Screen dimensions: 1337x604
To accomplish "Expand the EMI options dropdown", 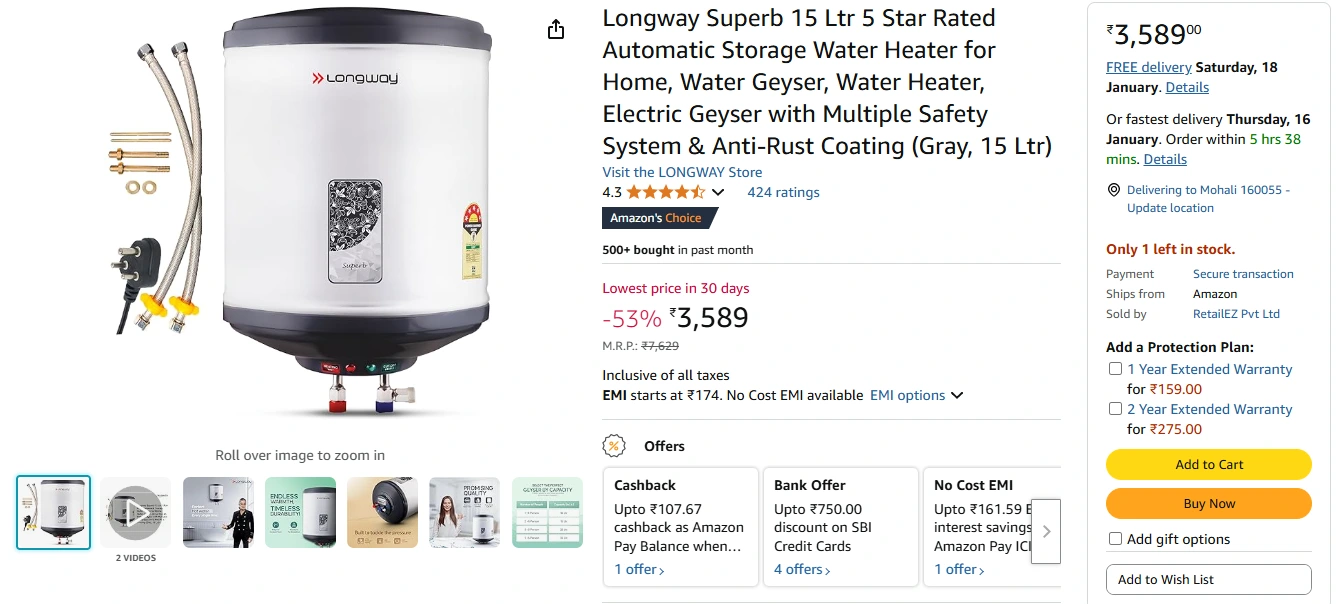I will click(x=916, y=395).
